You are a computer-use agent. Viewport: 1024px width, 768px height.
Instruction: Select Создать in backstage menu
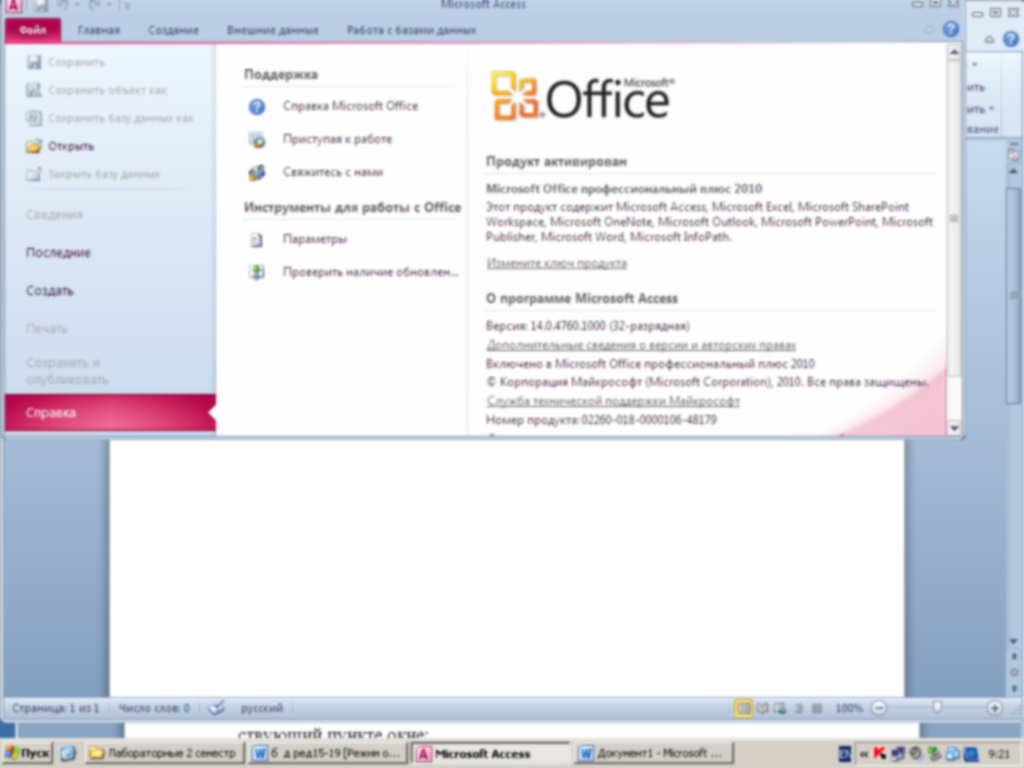(50, 291)
